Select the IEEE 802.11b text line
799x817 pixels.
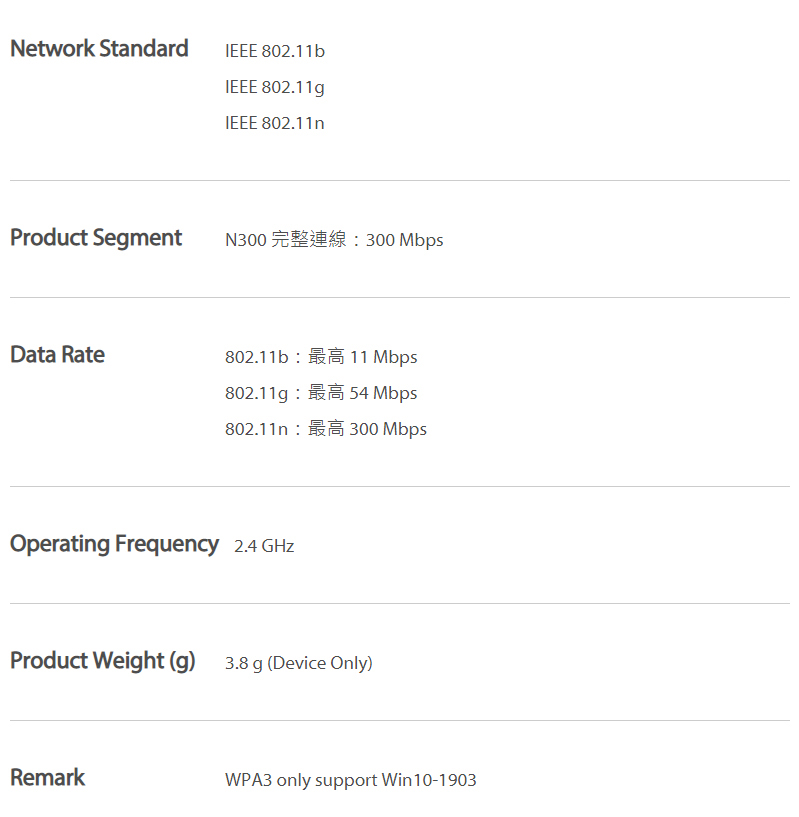pyautogui.click(x=275, y=51)
